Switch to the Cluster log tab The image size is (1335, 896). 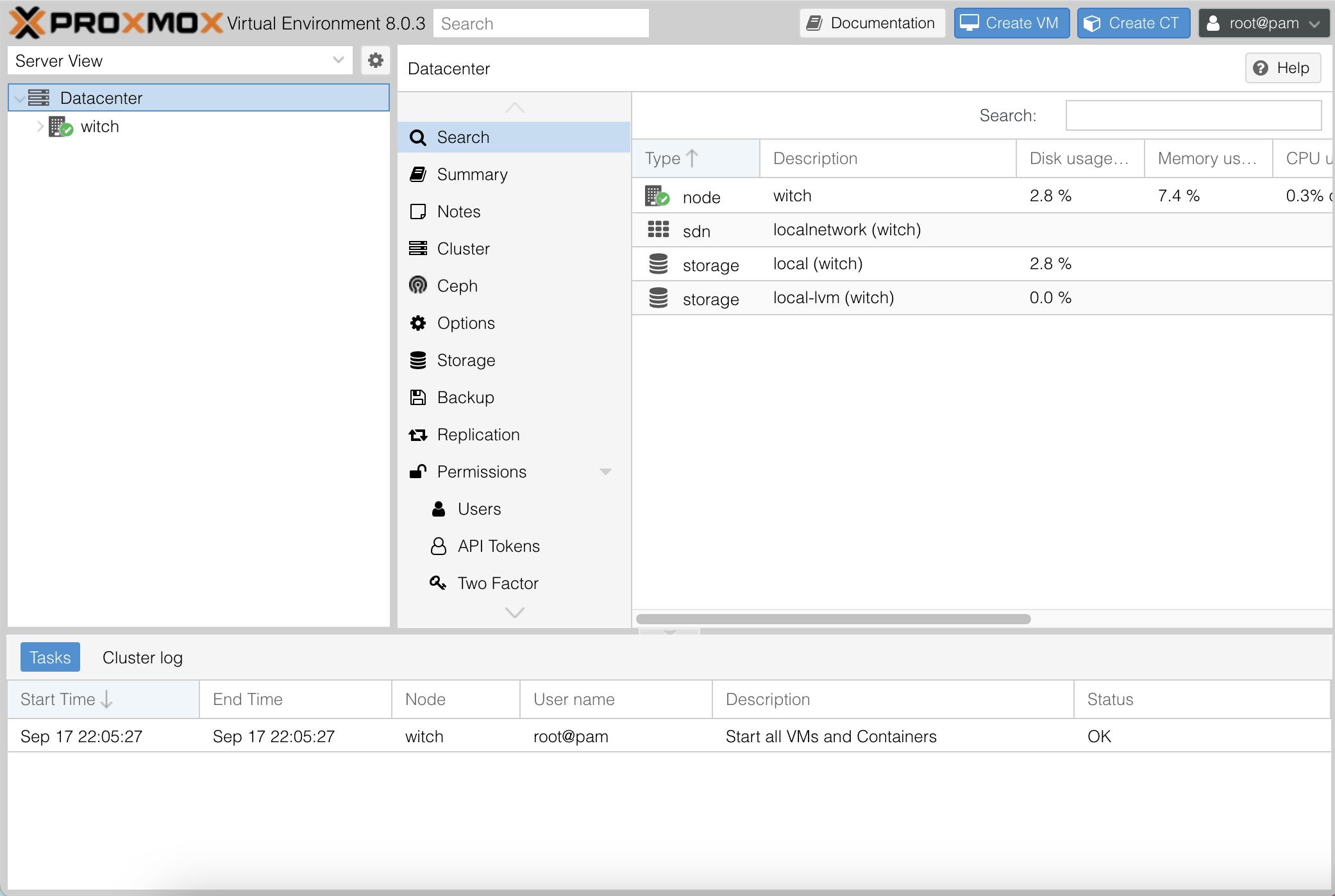click(x=142, y=657)
